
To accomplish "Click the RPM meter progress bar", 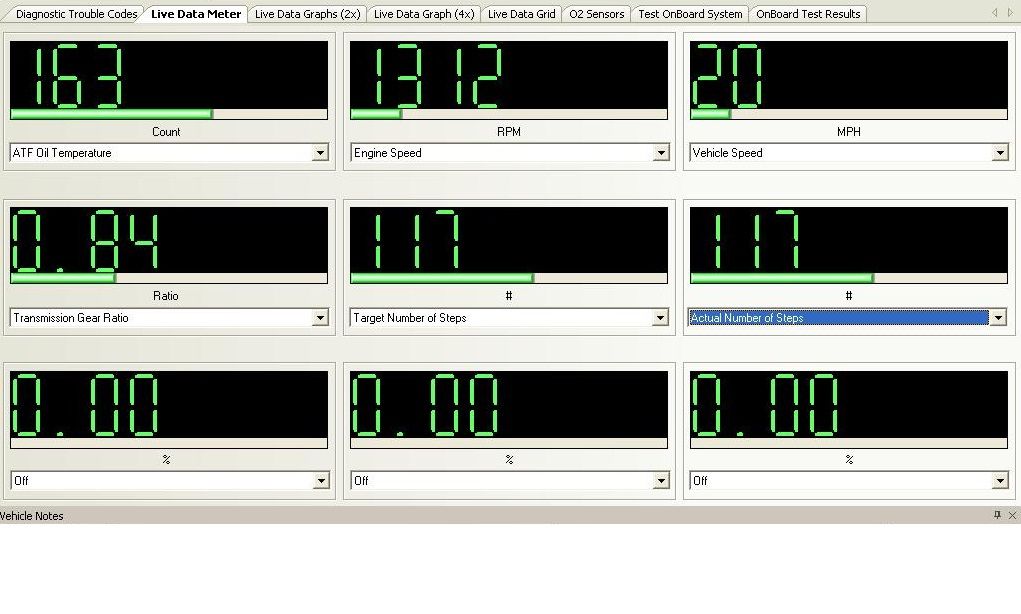I will (508, 114).
